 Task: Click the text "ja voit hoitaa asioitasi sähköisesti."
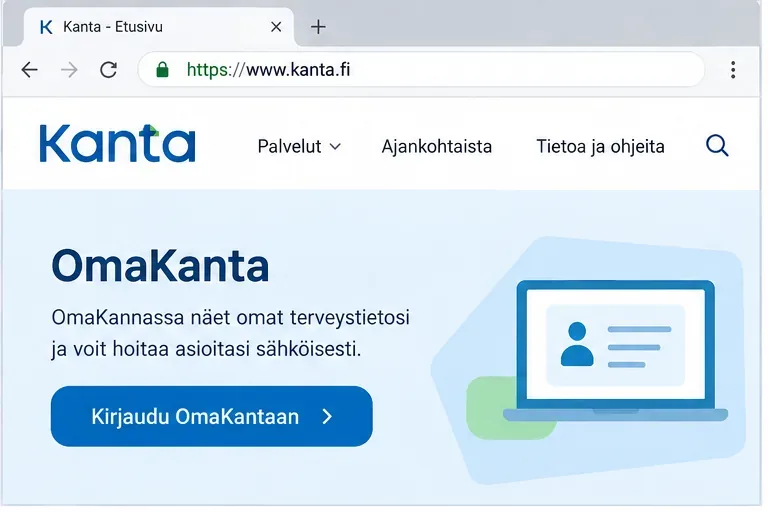206,349
